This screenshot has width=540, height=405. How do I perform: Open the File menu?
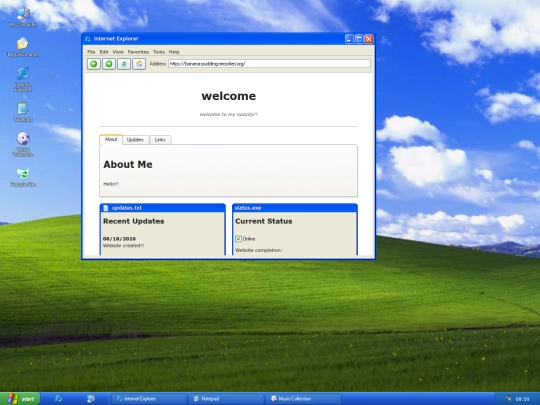point(91,52)
